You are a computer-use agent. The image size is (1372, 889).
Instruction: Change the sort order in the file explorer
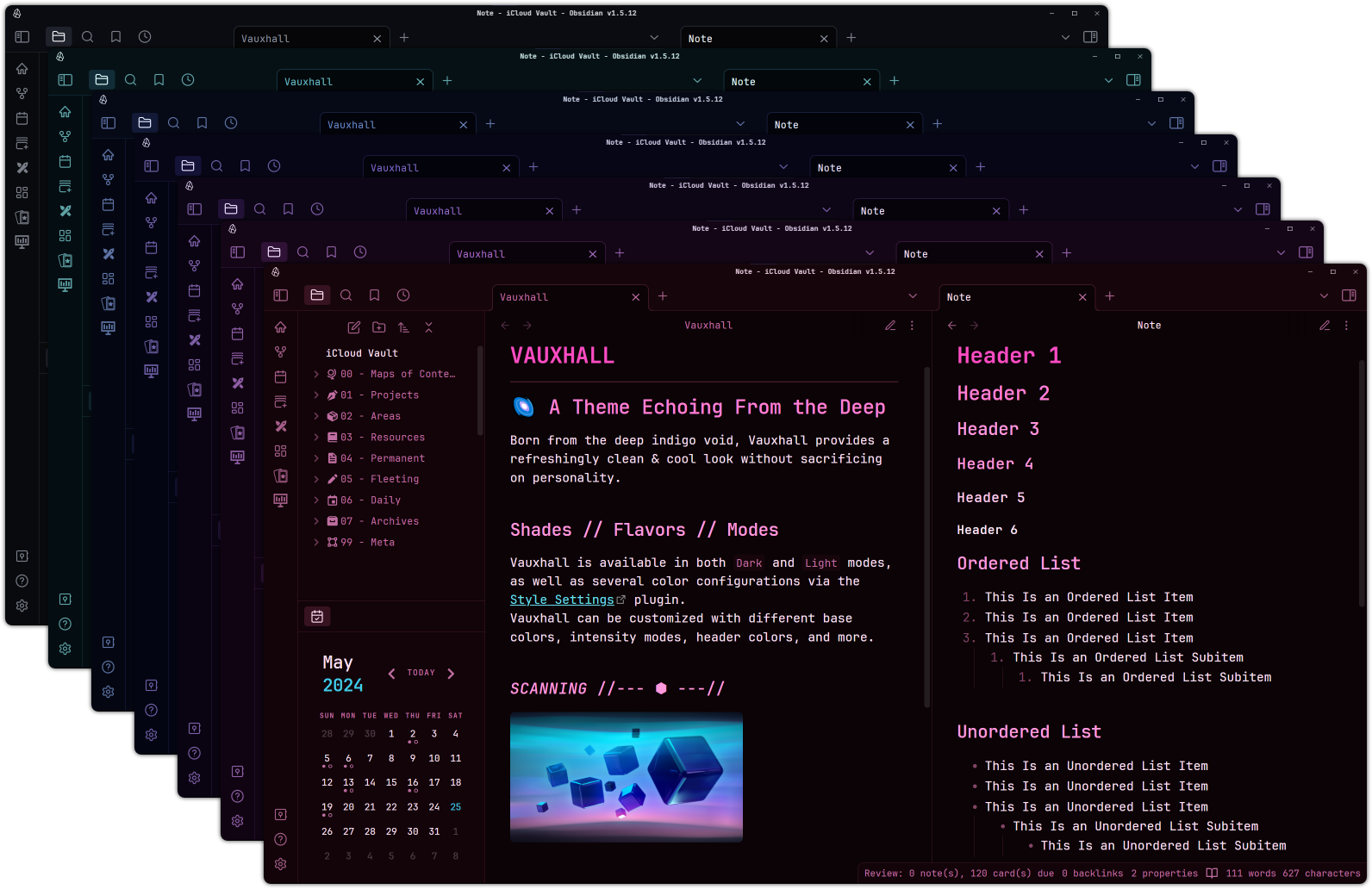coord(404,327)
